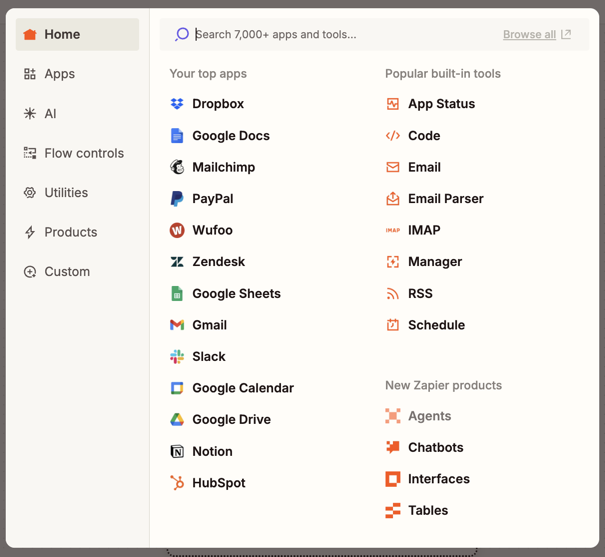Click the IMAP icon
605x557 pixels.
(393, 230)
